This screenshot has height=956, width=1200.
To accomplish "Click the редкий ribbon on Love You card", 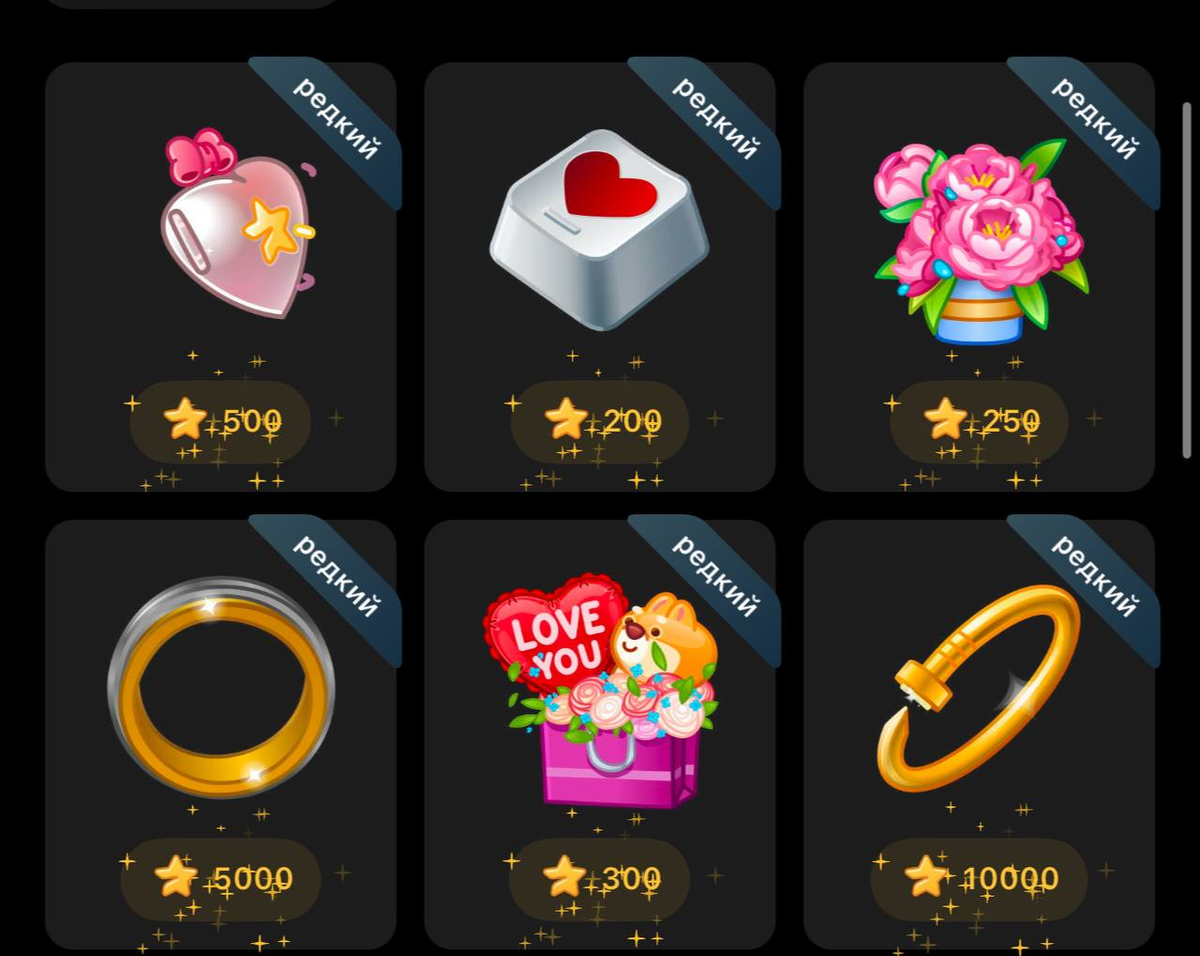I will tap(715, 577).
